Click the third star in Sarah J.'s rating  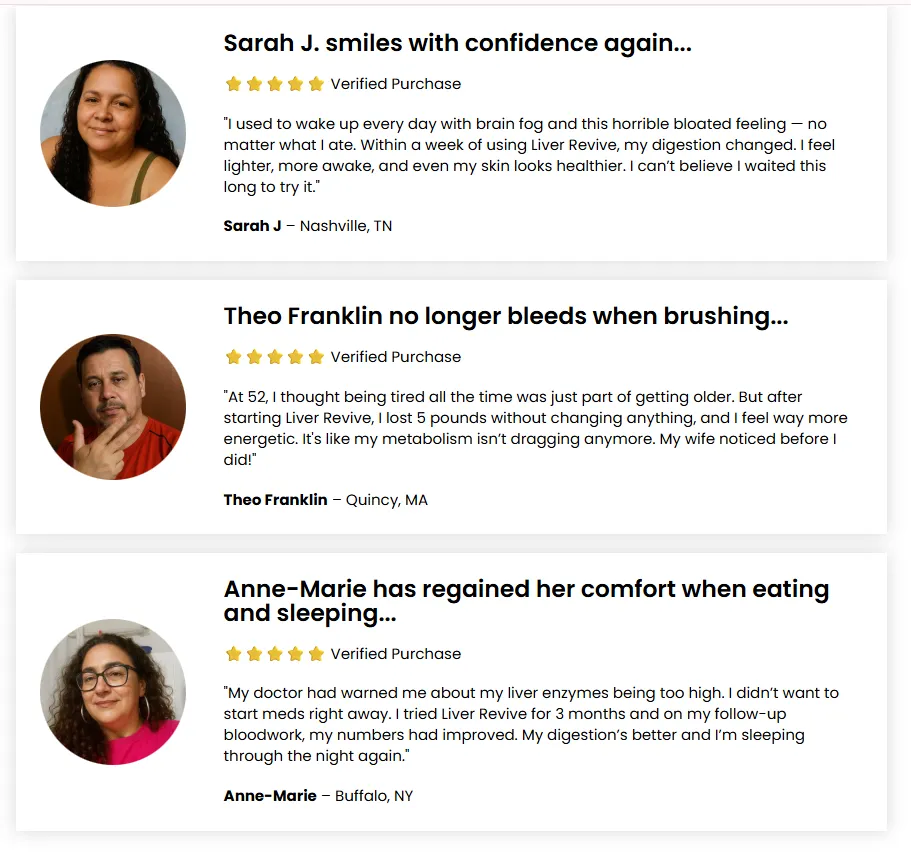point(275,84)
